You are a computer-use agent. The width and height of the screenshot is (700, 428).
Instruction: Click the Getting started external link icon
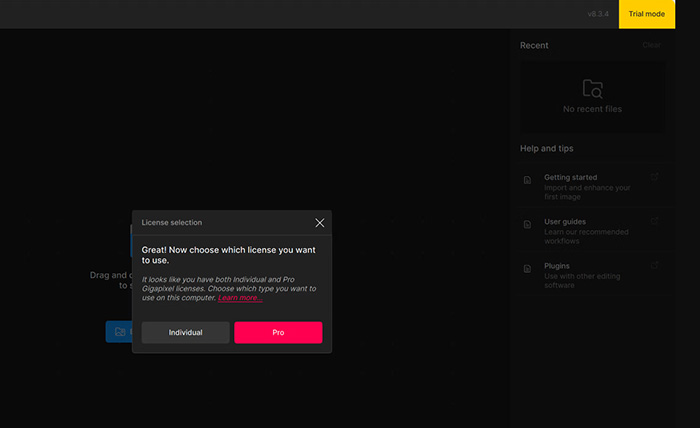[x=654, y=177]
